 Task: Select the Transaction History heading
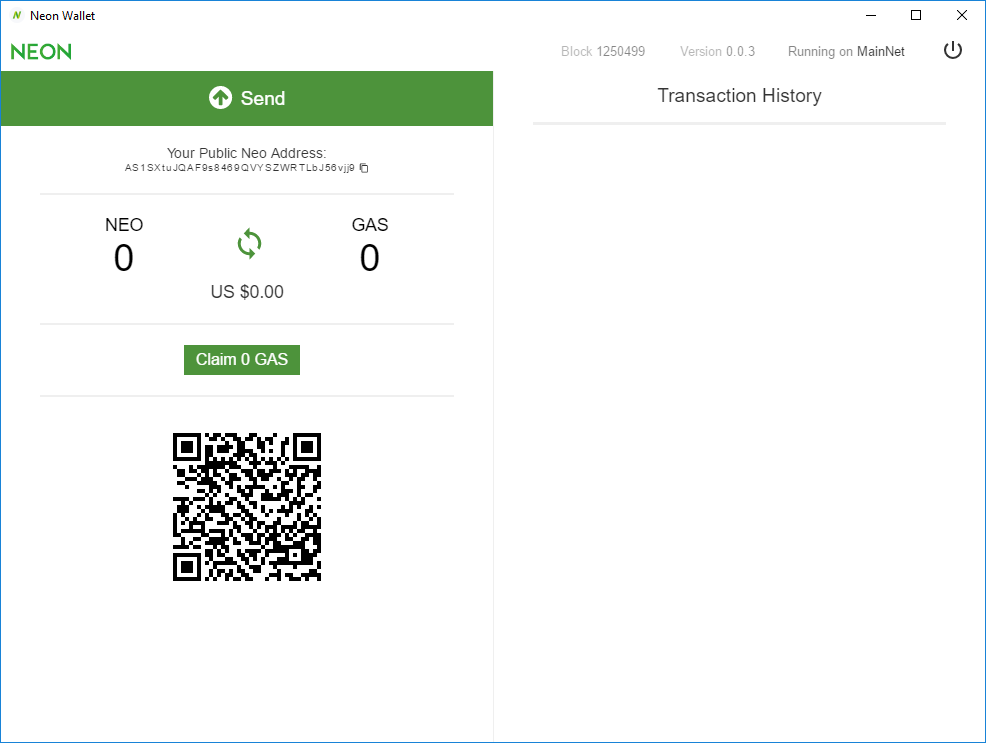[x=739, y=95]
